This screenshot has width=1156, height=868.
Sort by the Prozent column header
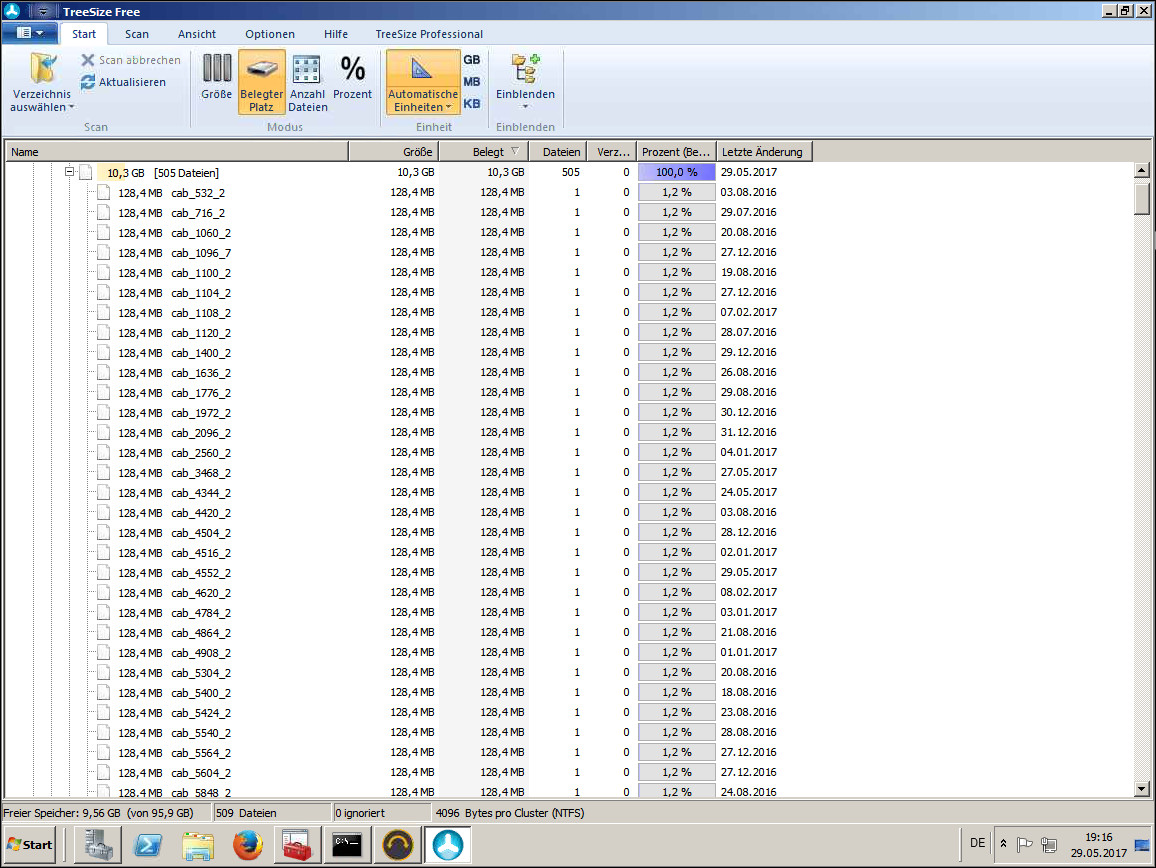pos(676,152)
